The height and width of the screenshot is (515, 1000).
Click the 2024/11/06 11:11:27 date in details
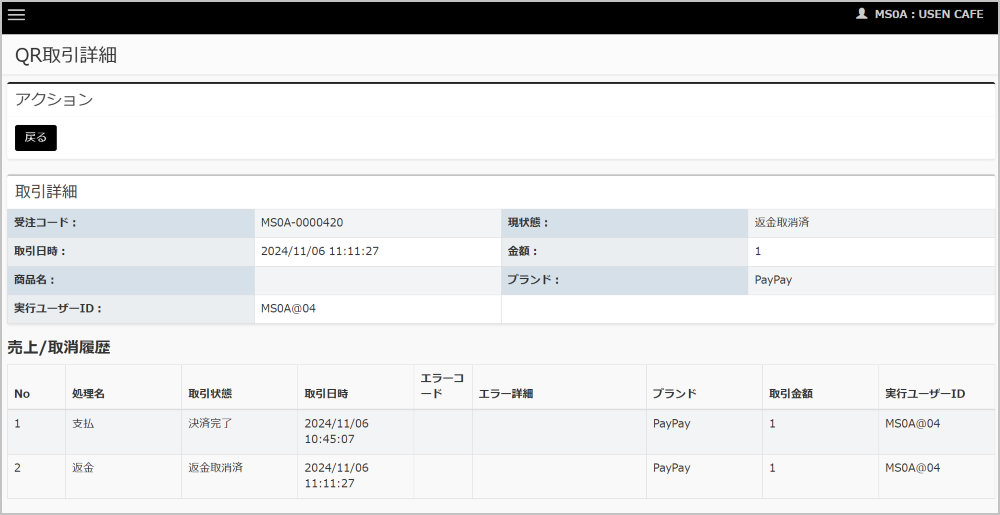(319, 251)
